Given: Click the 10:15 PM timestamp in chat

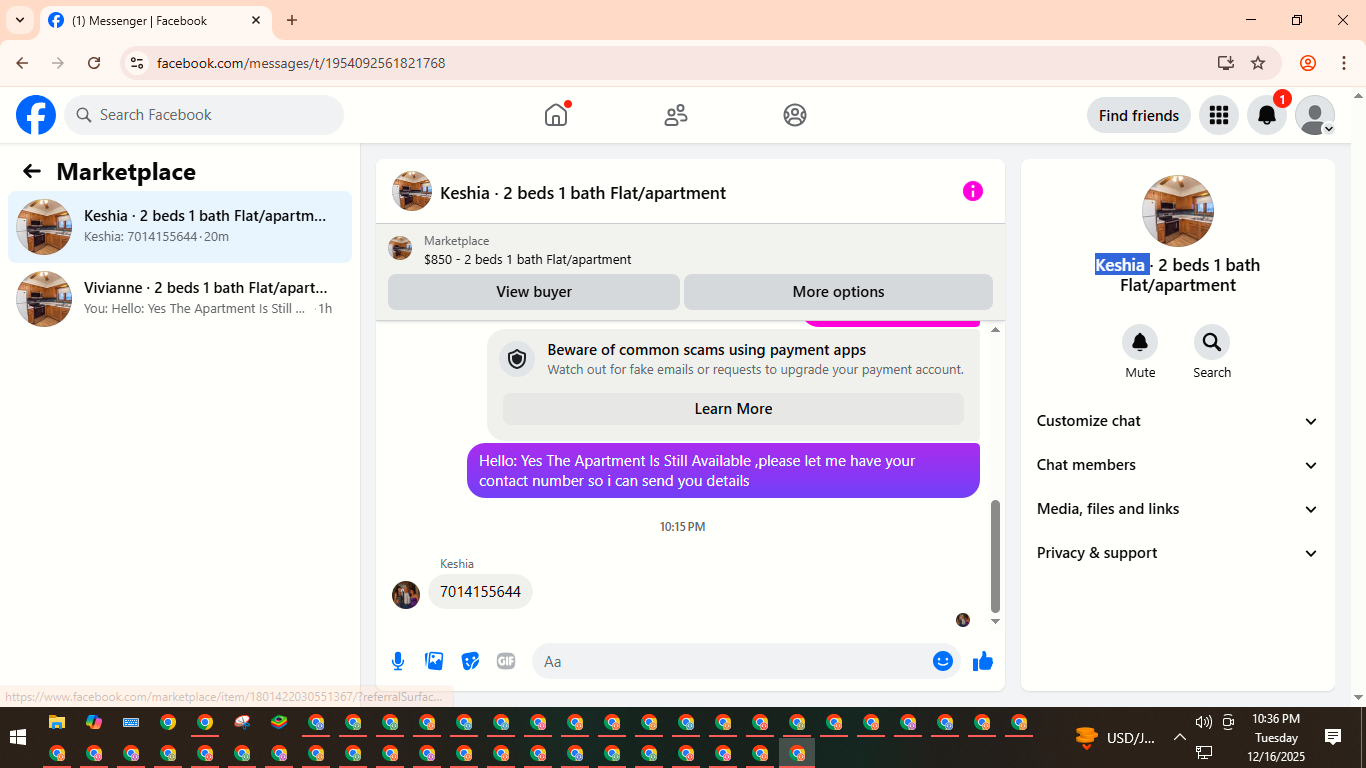Looking at the screenshot, I should [683, 527].
